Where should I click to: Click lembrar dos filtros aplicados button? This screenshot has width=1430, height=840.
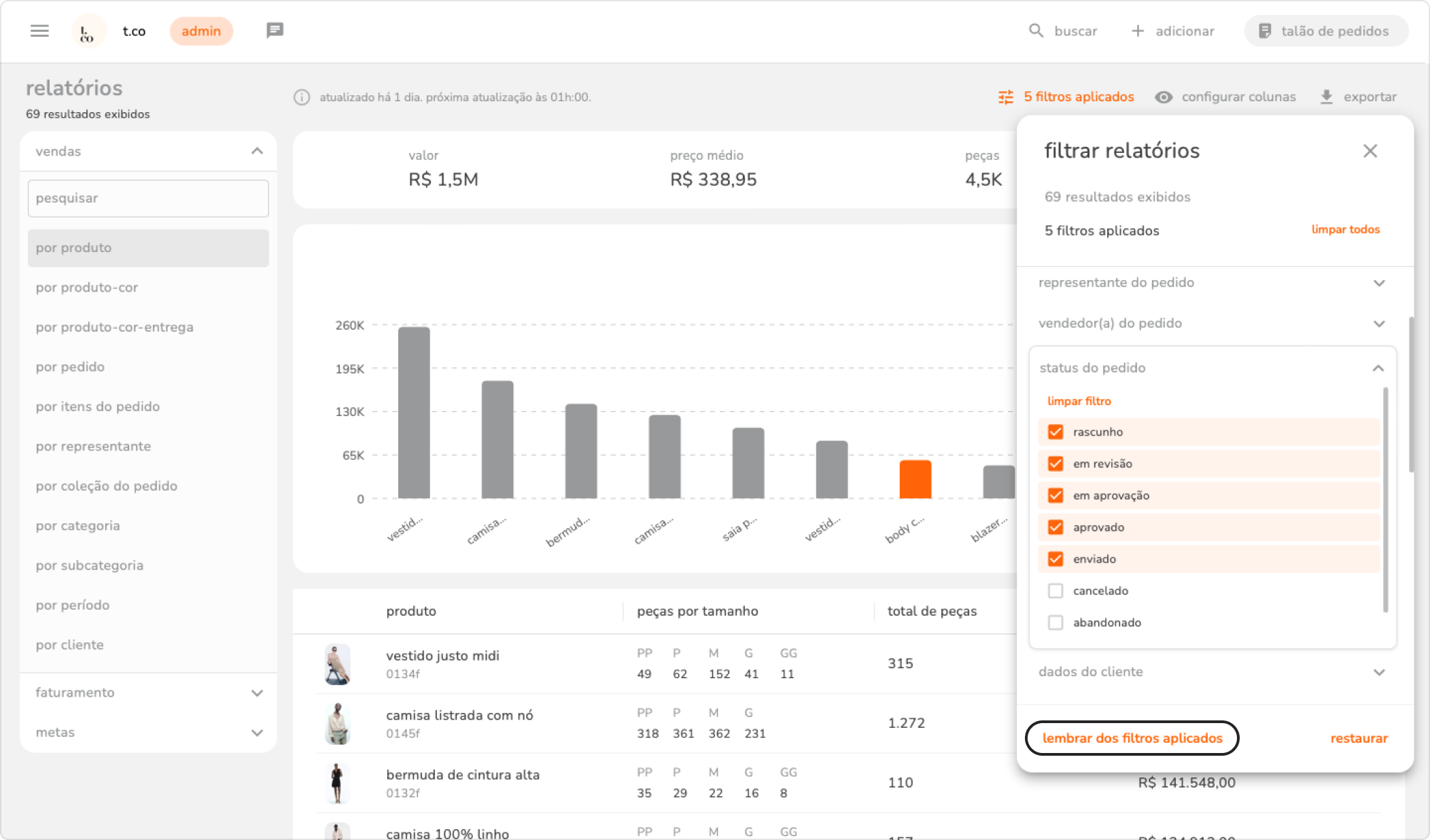point(1132,738)
